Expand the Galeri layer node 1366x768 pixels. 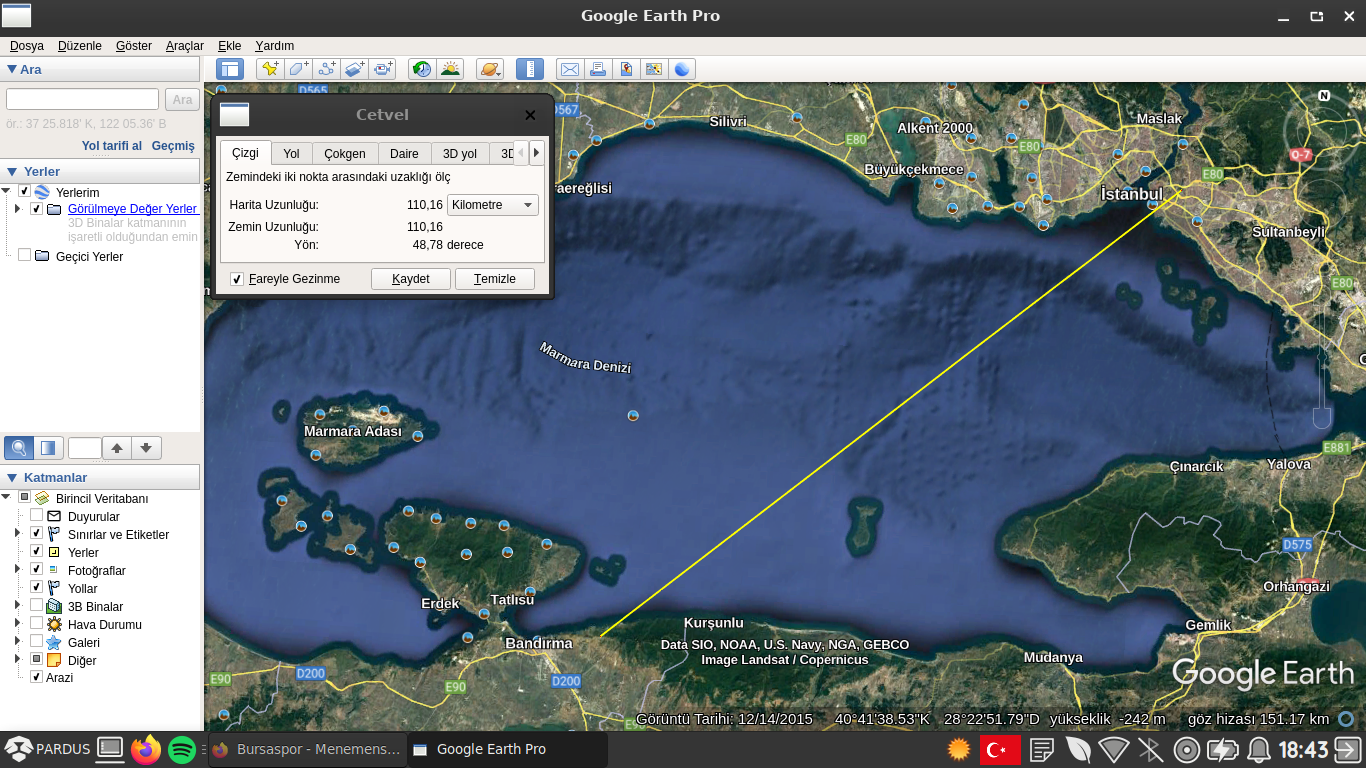pos(17,641)
